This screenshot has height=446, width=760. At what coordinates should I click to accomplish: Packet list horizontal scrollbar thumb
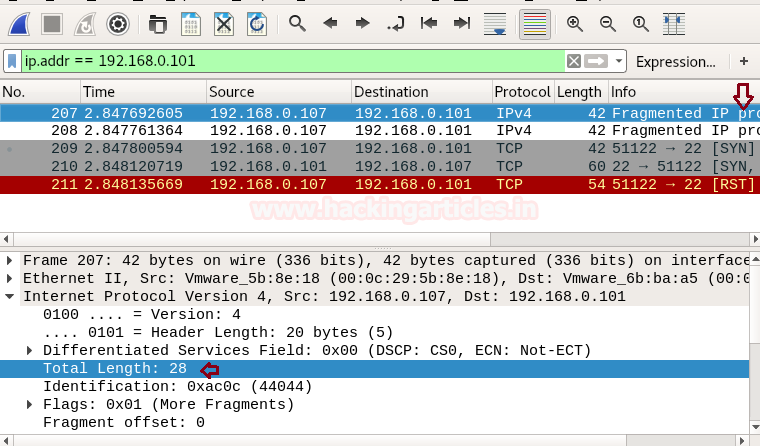tap(252, 239)
